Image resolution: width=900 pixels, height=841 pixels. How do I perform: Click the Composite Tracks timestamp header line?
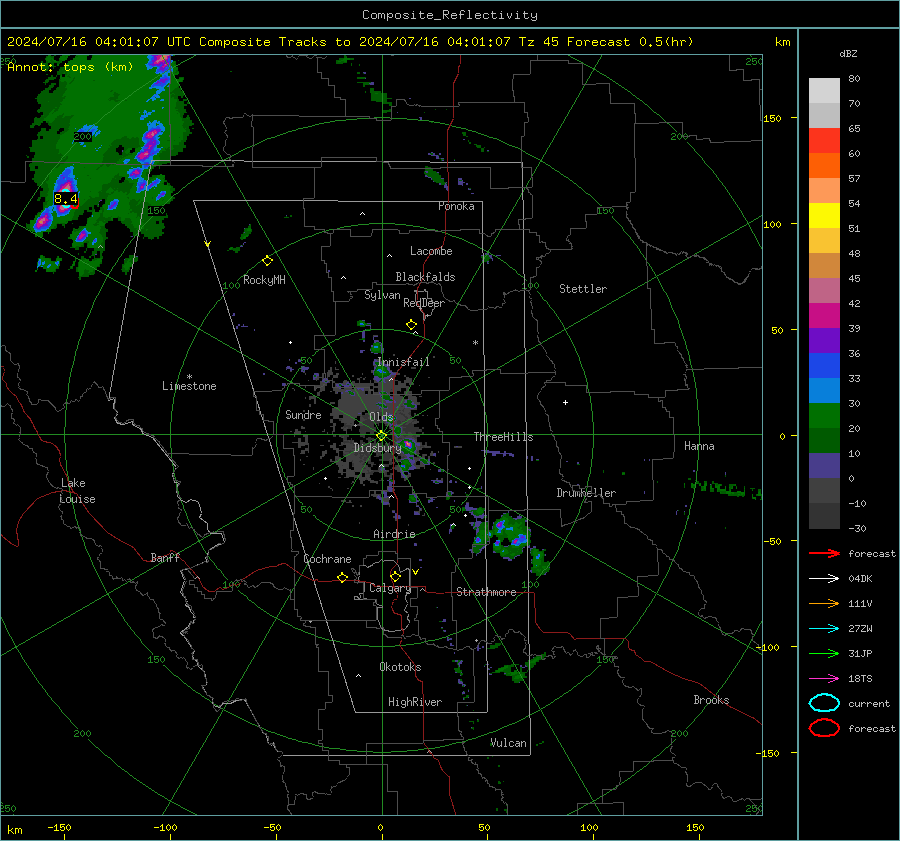click(x=350, y=42)
